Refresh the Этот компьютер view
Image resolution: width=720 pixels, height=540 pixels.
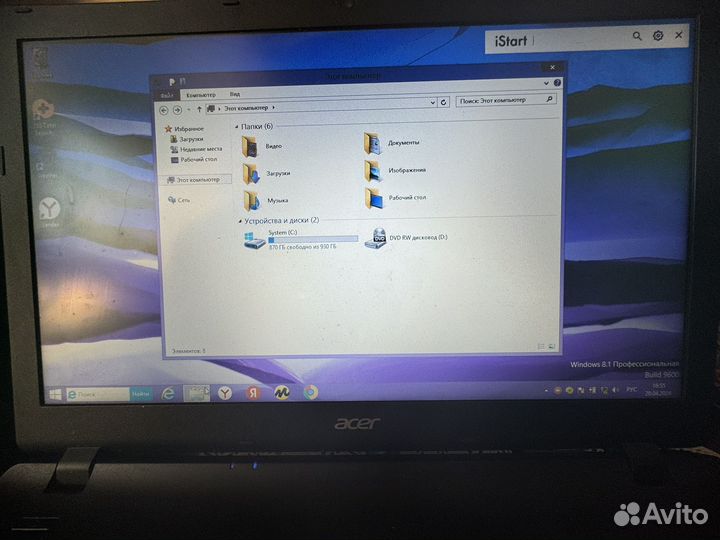coord(443,102)
